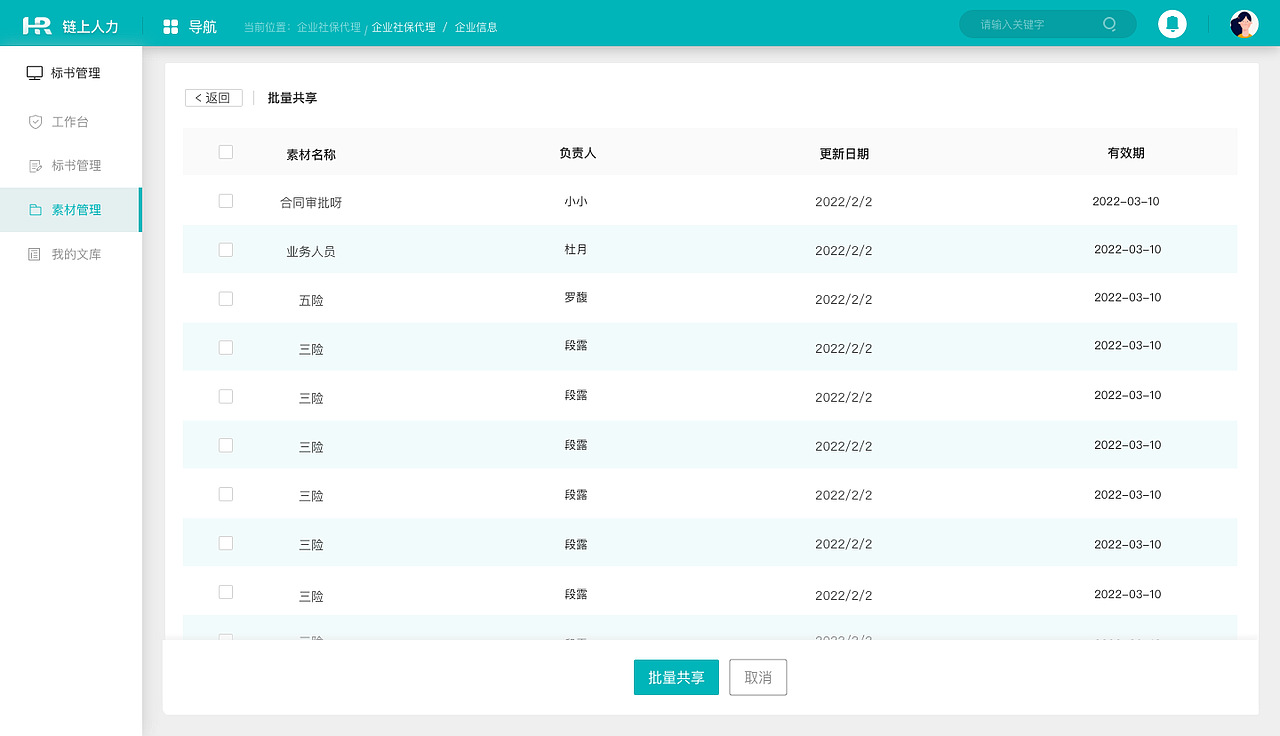The height and width of the screenshot is (736, 1280).
Task: Click the 企业信息 breadcrumb
Action: click(x=476, y=27)
